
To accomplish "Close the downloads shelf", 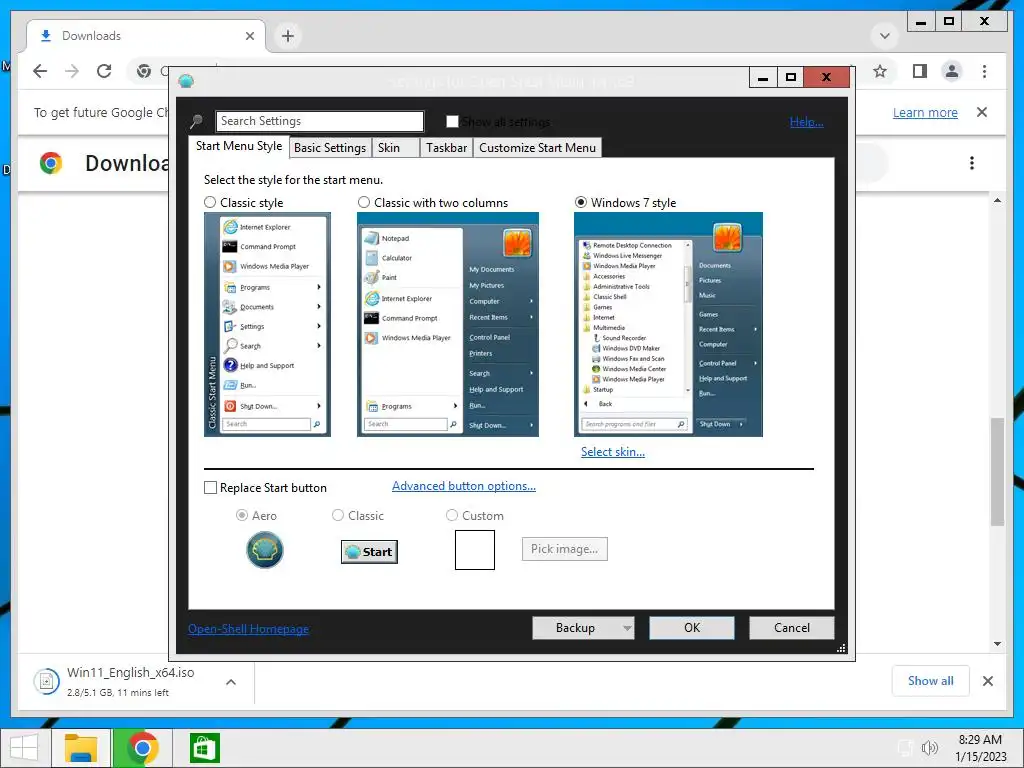I will (x=988, y=681).
